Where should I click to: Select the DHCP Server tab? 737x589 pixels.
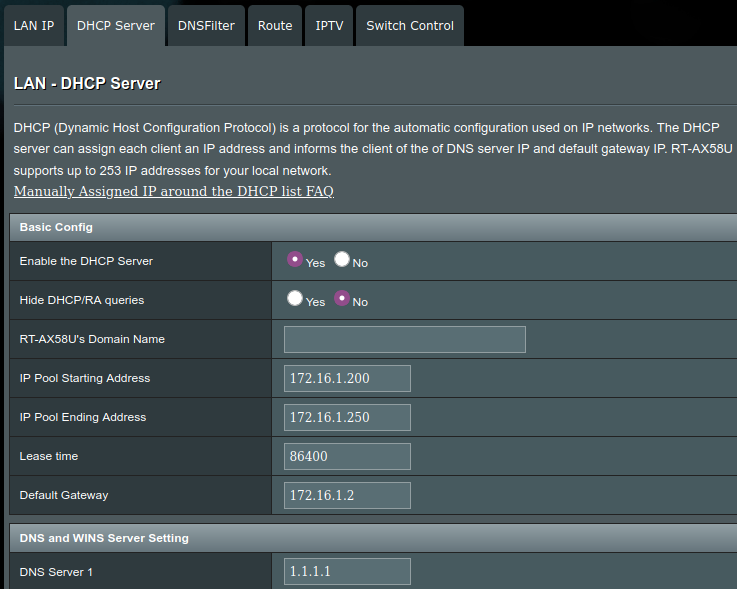pos(115,26)
